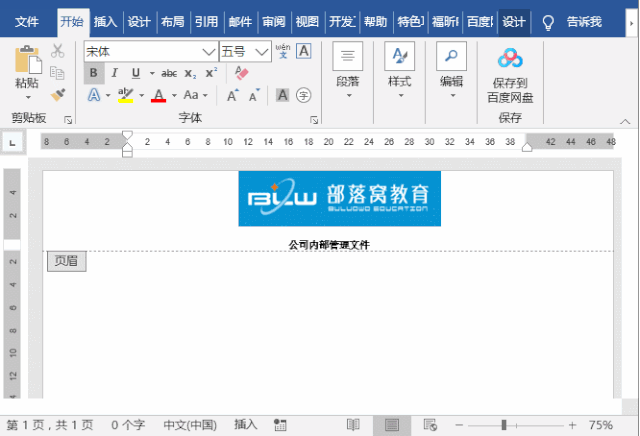
Task: Click the Clear Formatting eraser icon
Action: (x=241, y=73)
